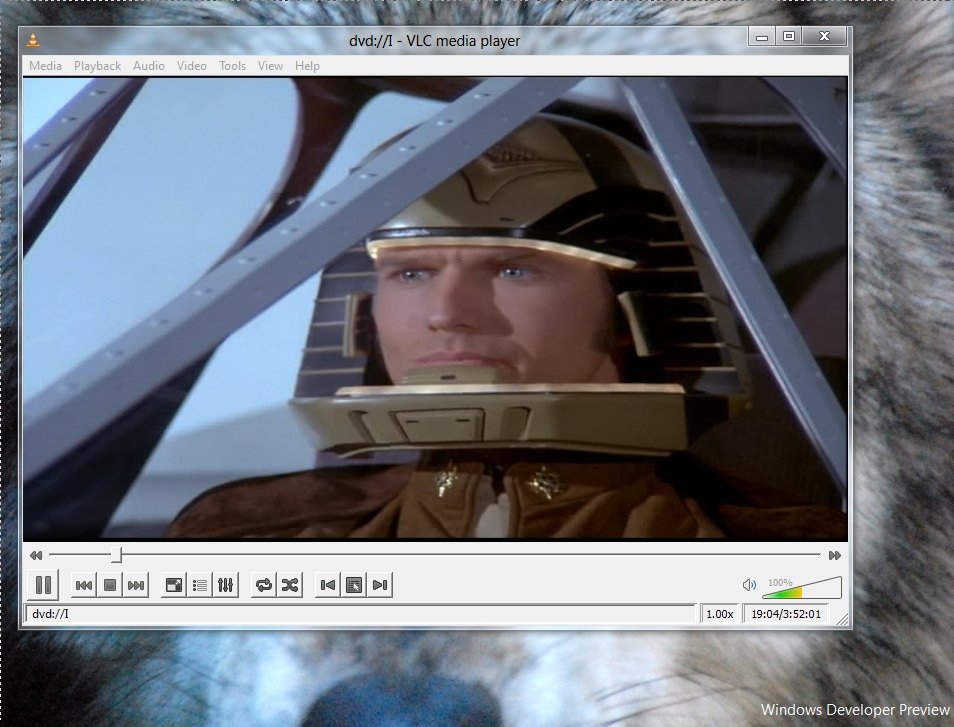Minimize the VLC window
954x727 pixels.
pos(761,37)
